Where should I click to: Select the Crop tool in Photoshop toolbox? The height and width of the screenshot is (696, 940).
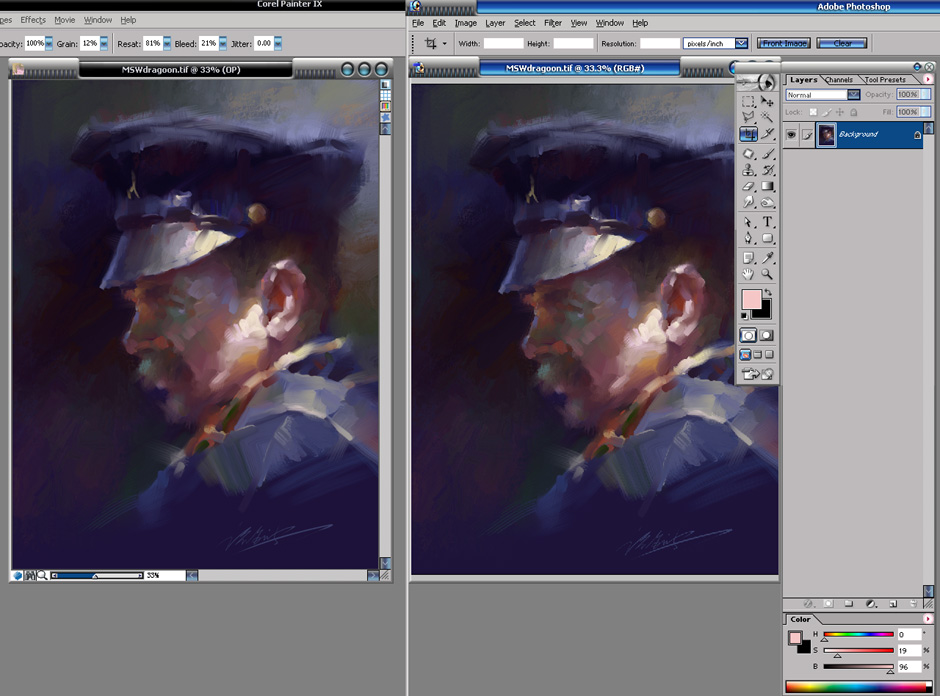point(748,134)
